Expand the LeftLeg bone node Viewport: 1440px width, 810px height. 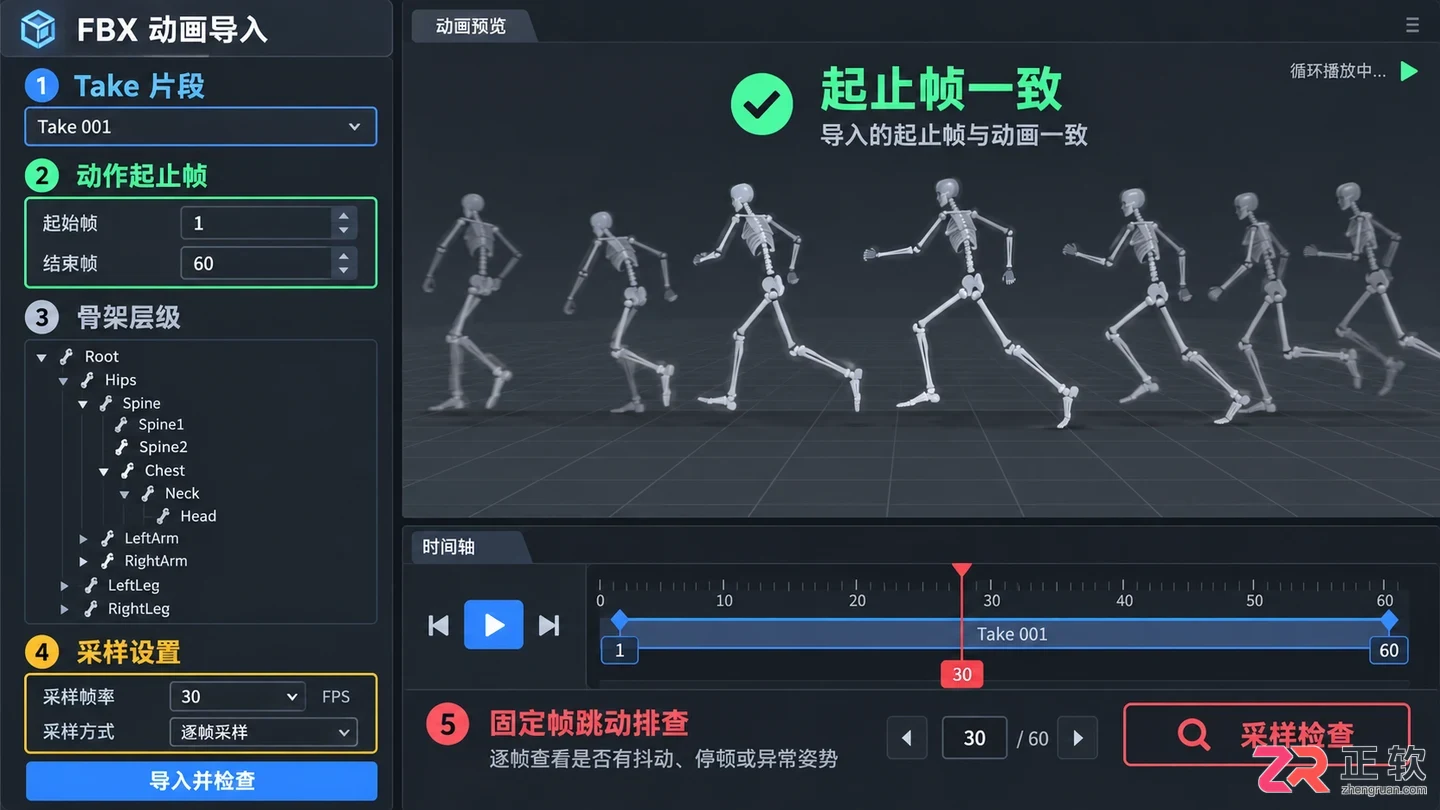[64, 586]
